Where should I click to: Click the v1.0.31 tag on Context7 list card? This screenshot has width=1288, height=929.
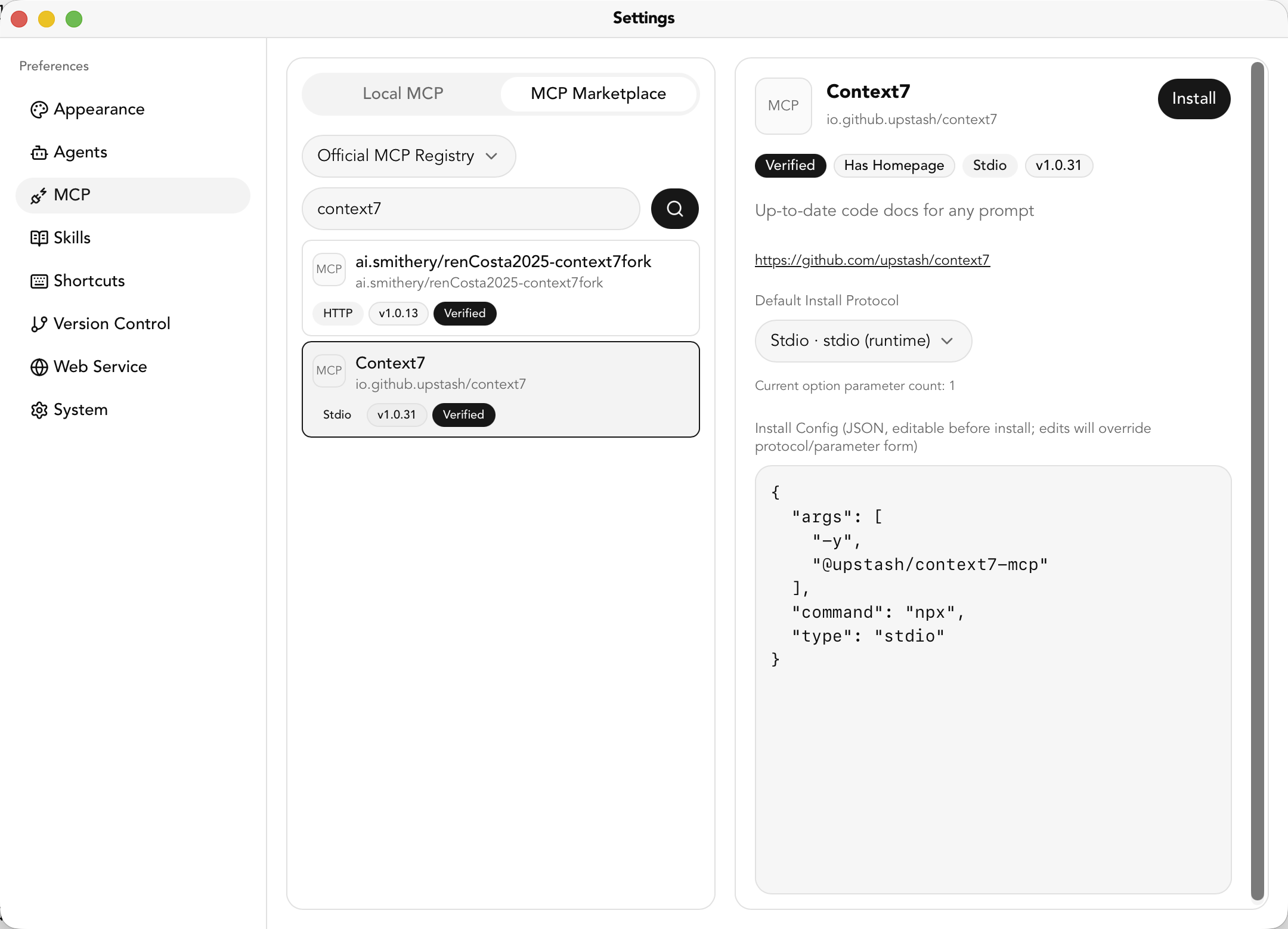(397, 415)
